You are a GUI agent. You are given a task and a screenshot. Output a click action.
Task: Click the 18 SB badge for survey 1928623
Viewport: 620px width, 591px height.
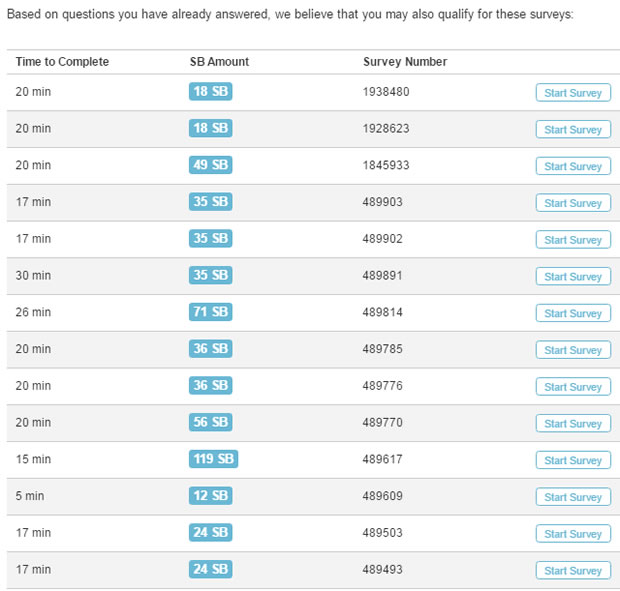(x=210, y=128)
